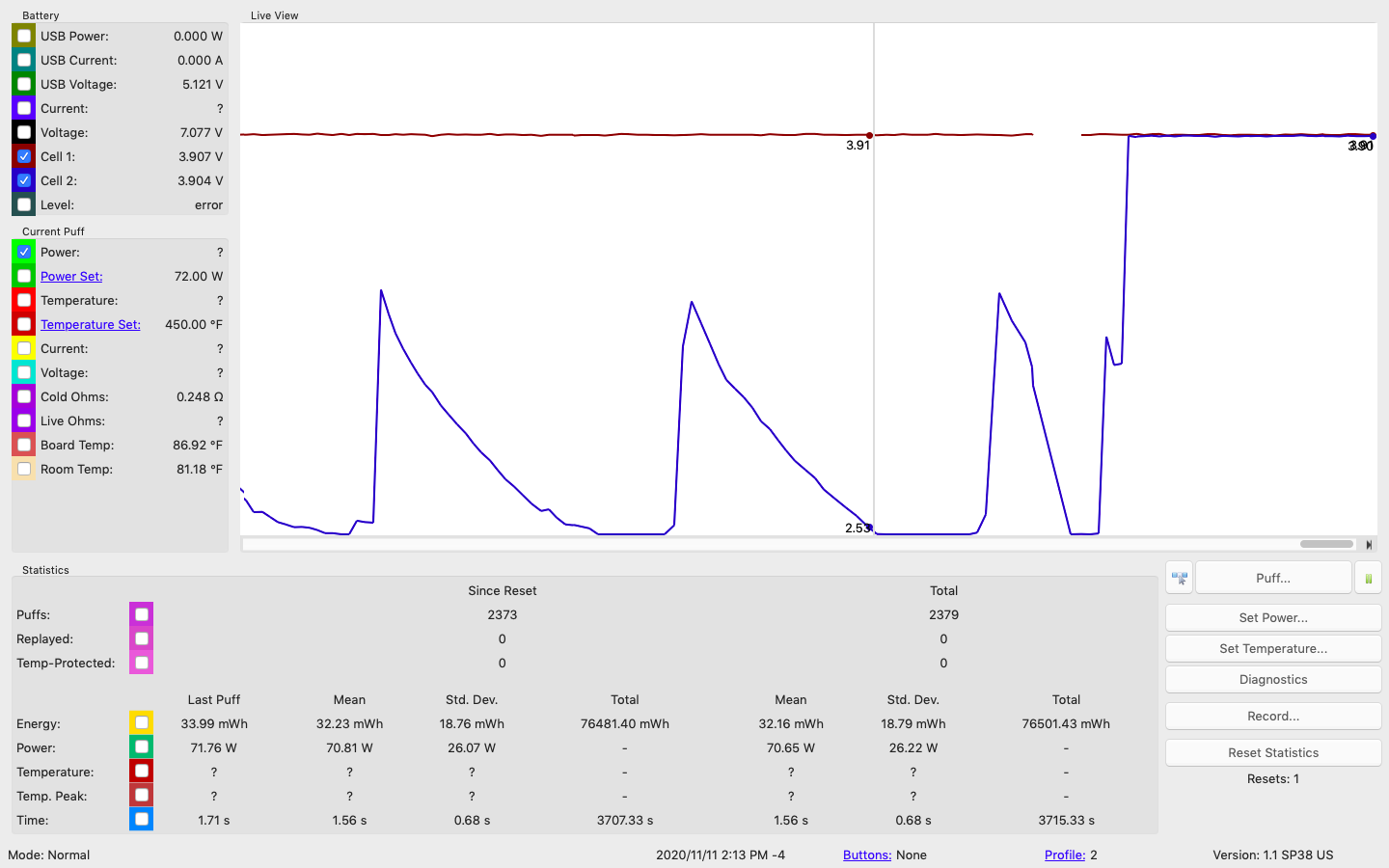
Task: Click the green pause icon next to Puff
Action: pyautogui.click(x=1368, y=578)
